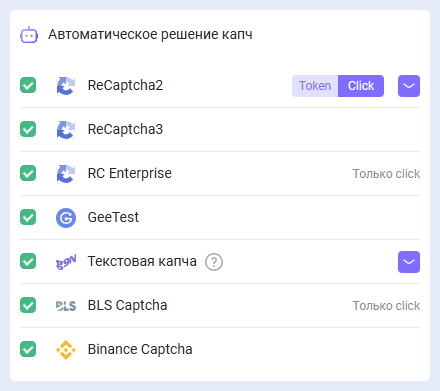The width and height of the screenshot is (440, 391).
Task: Uncheck the RC Enterprise checkbox
Action: tap(28, 173)
